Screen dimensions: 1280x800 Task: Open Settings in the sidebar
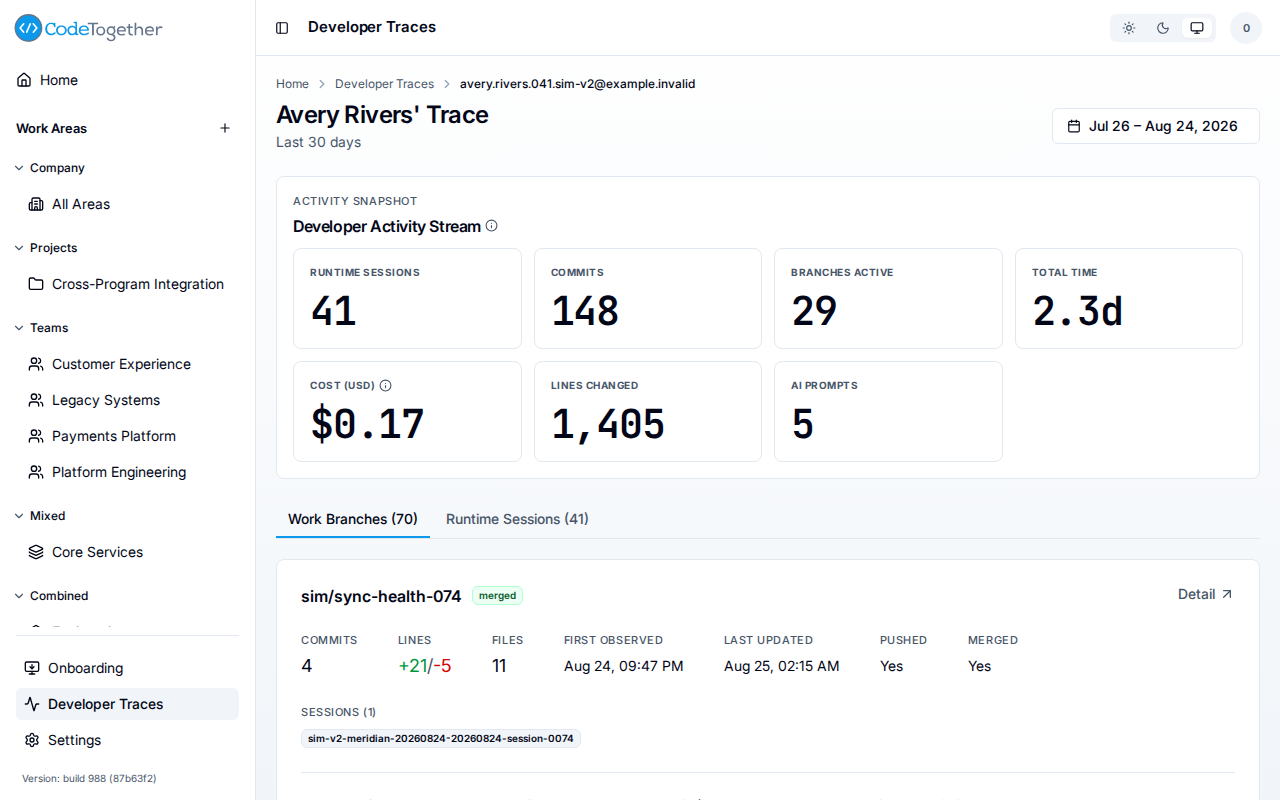click(x=127, y=740)
